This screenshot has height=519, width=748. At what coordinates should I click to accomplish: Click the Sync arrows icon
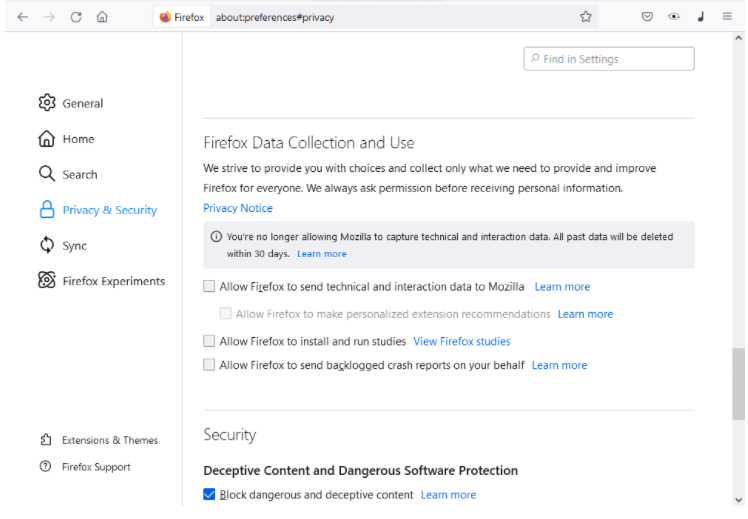(x=47, y=245)
